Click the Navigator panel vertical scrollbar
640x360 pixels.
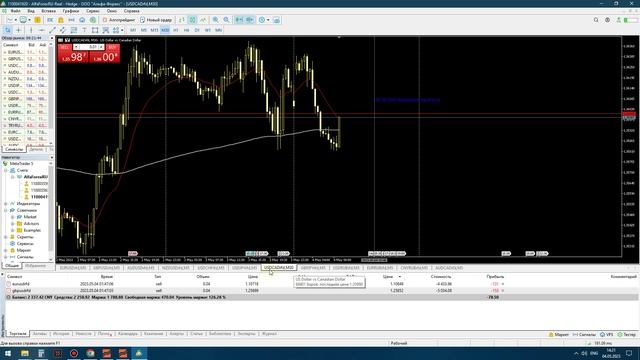[x=51, y=210]
